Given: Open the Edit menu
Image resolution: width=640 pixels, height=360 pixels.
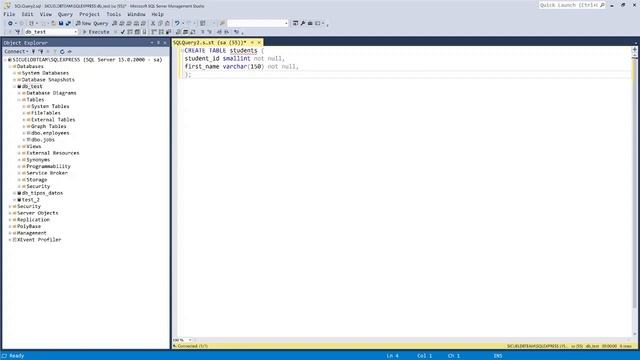Looking at the screenshot, I should (27, 14).
